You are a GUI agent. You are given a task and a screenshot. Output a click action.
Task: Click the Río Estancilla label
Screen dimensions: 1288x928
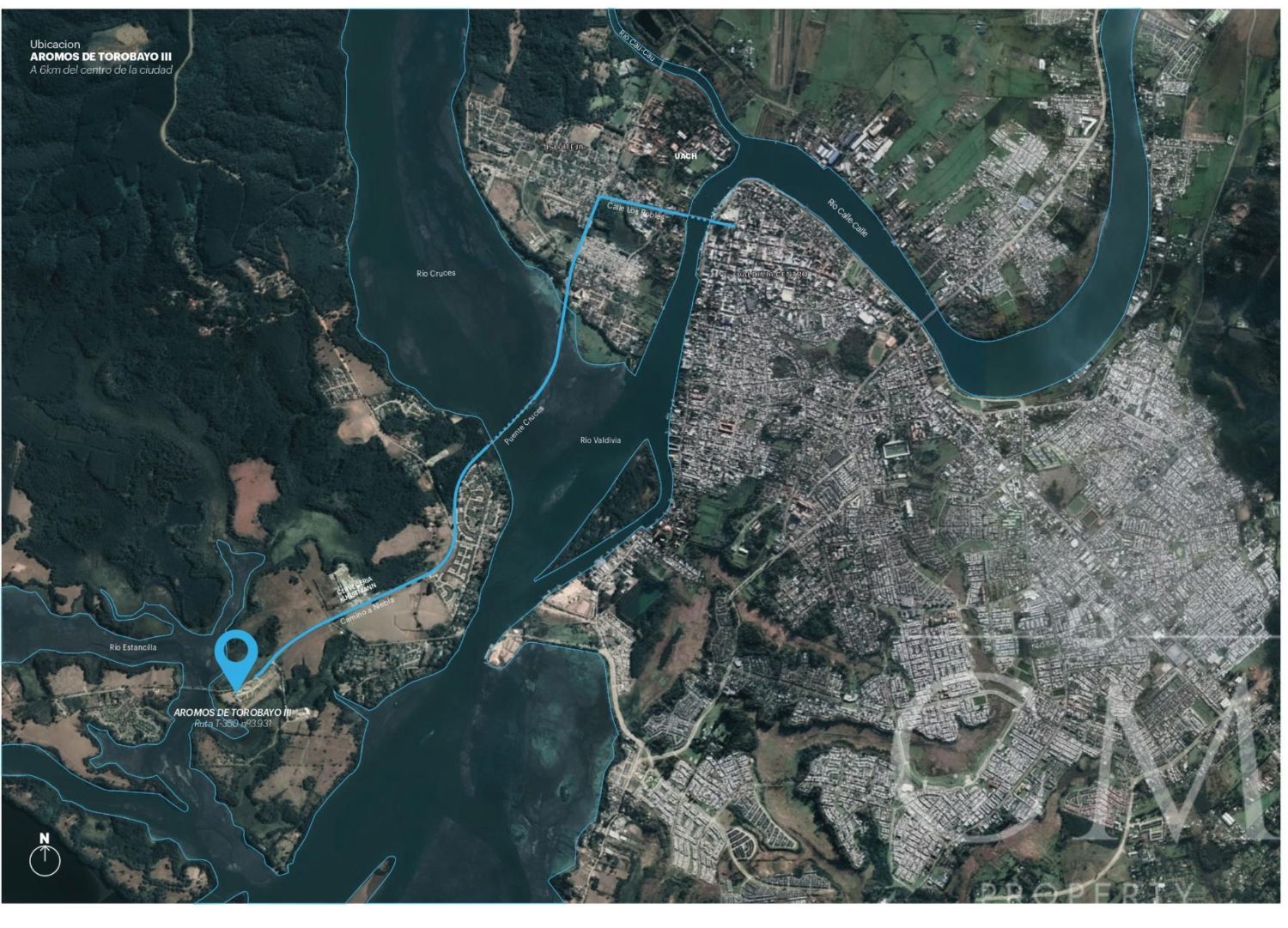pos(133,647)
